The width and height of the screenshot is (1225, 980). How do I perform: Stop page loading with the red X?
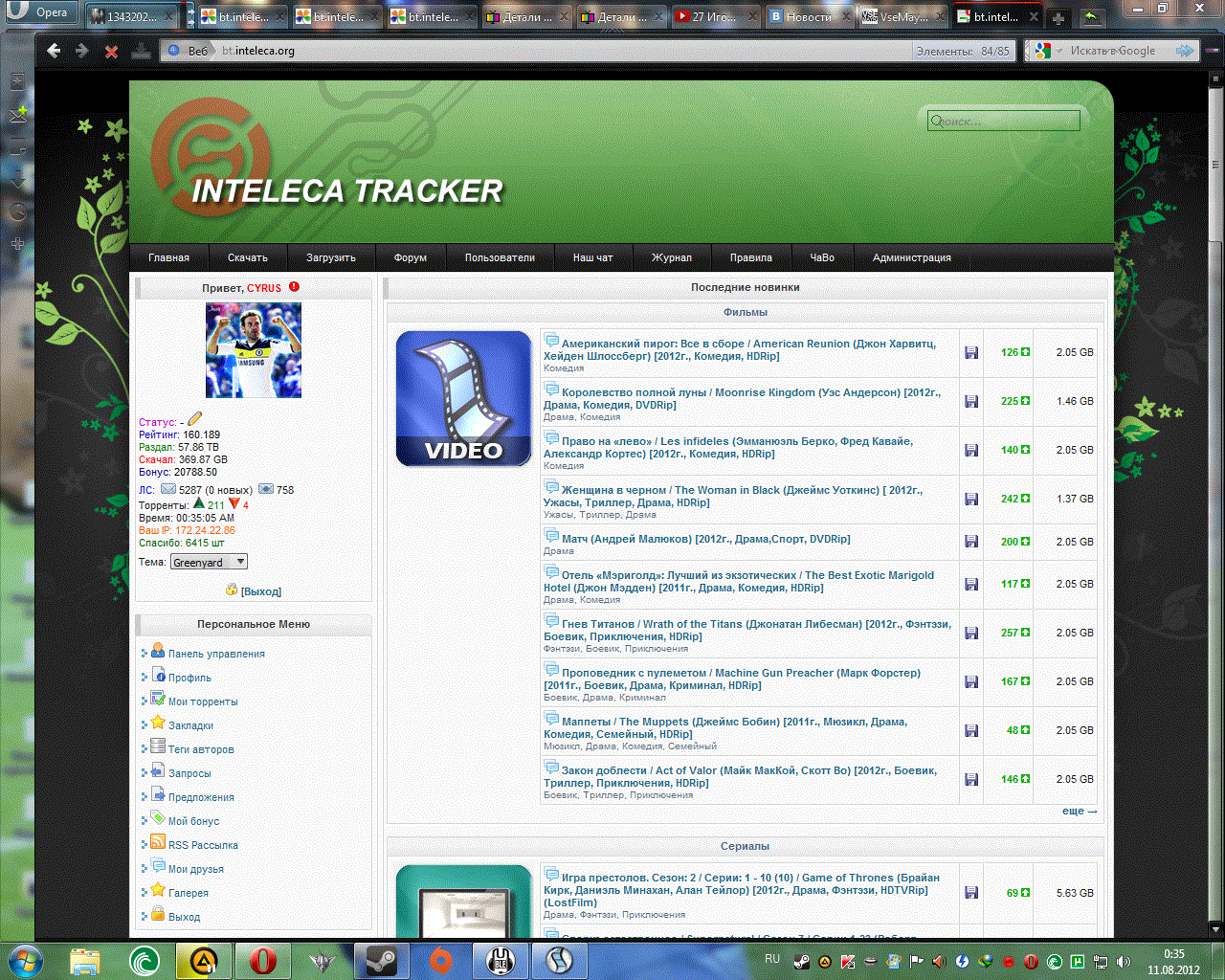click(x=111, y=52)
